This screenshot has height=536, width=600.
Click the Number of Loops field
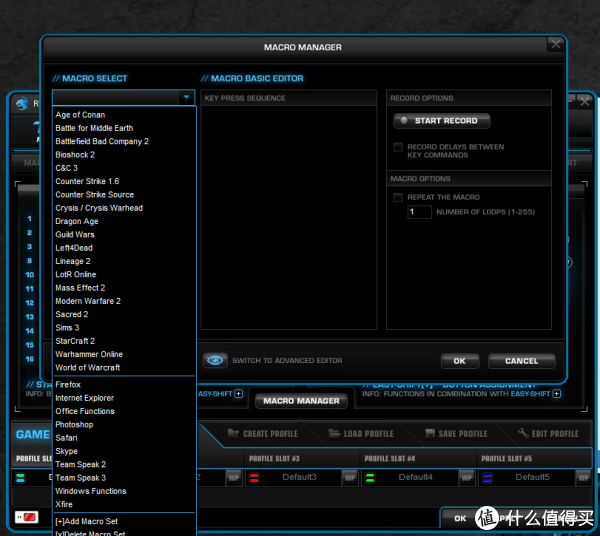[x=419, y=212]
